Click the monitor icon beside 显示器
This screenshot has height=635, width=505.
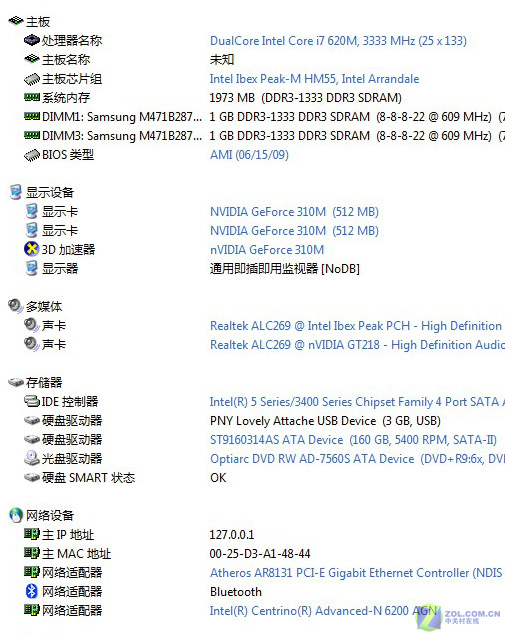(32, 268)
